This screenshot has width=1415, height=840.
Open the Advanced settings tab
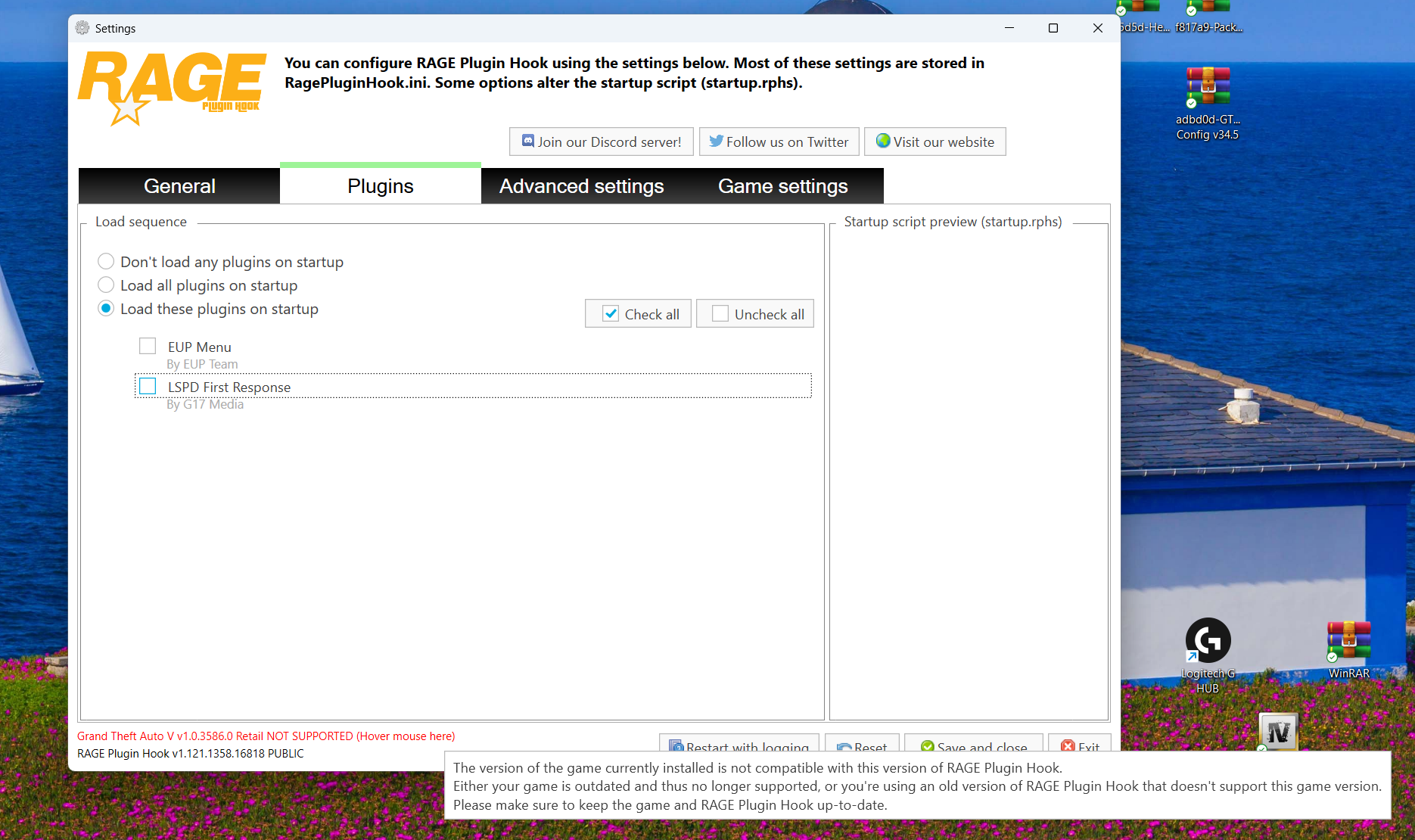582,186
